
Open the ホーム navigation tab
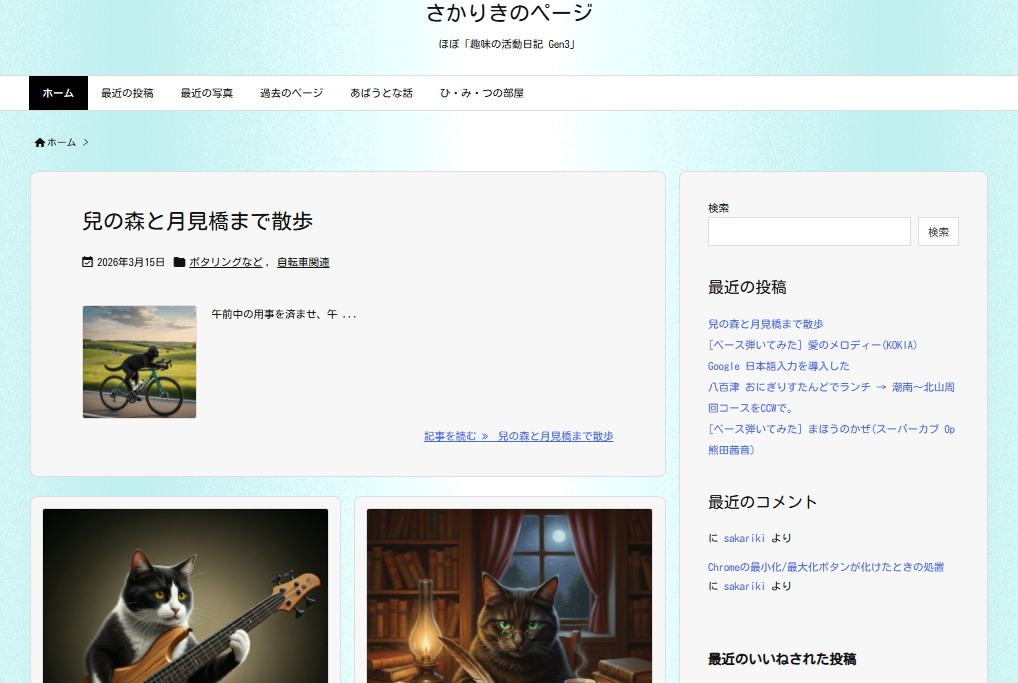coord(58,93)
